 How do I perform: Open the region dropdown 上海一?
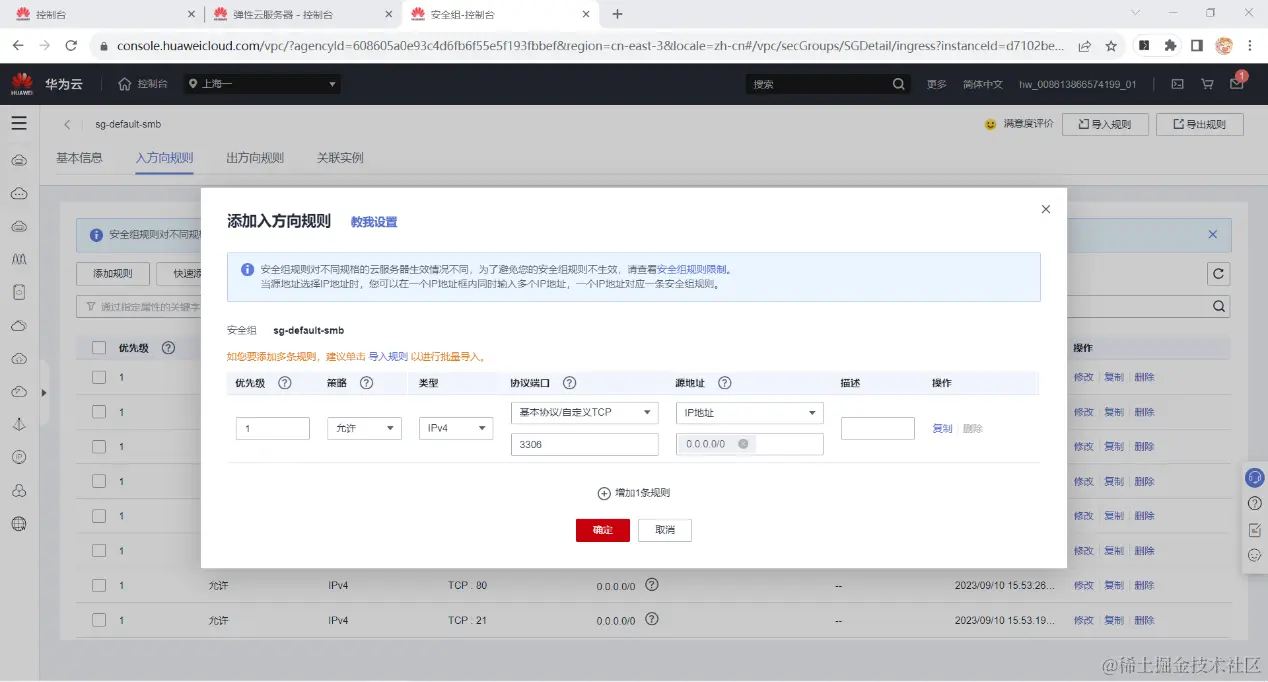[262, 84]
